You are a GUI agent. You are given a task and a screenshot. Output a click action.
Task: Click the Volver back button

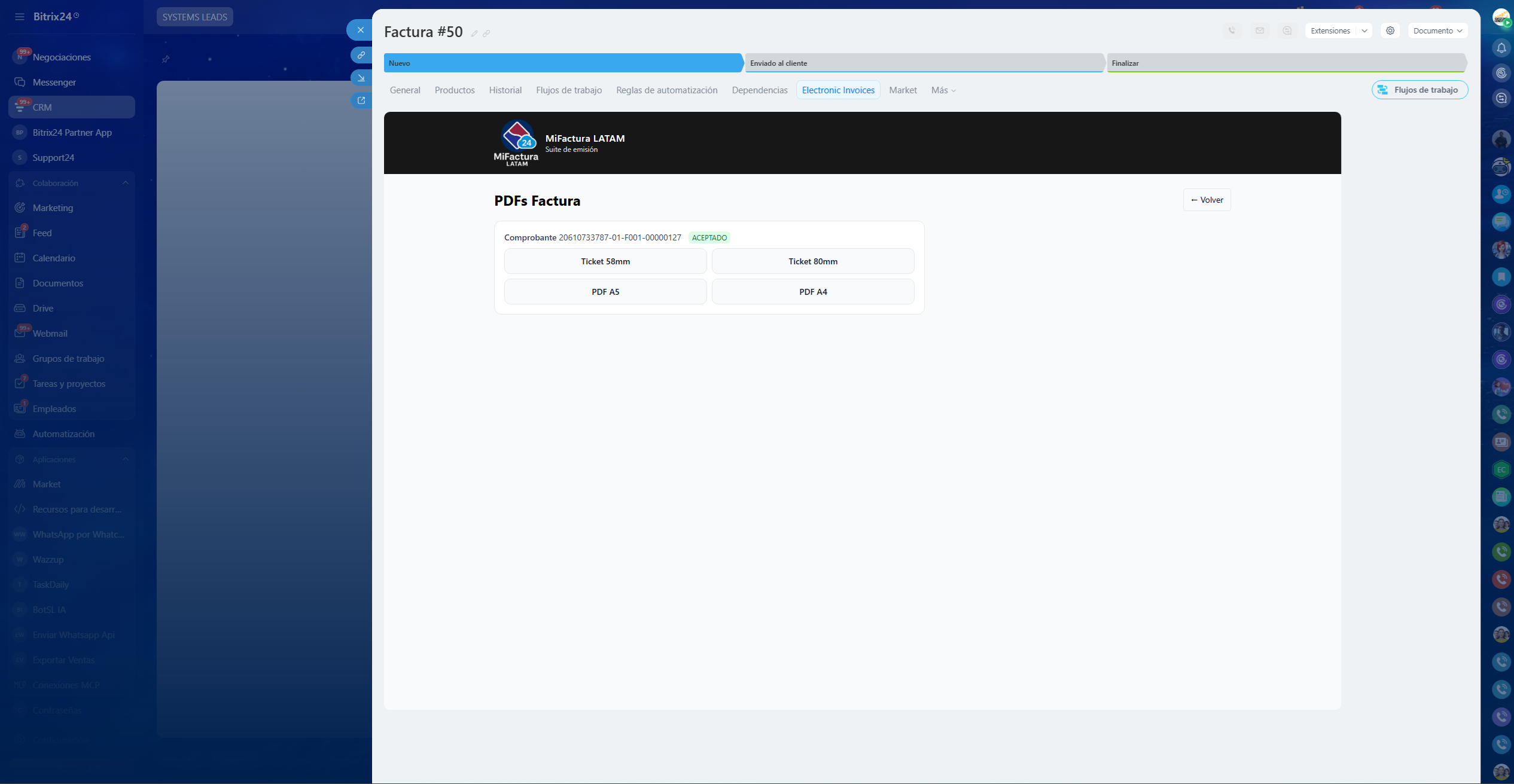pos(1207,200)
